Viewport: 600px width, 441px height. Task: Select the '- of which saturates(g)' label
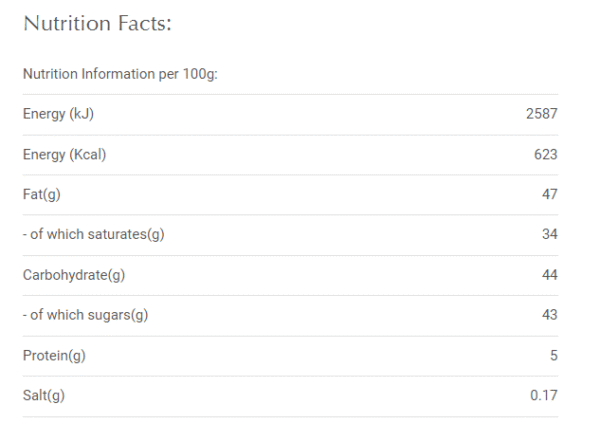(94, 235)
